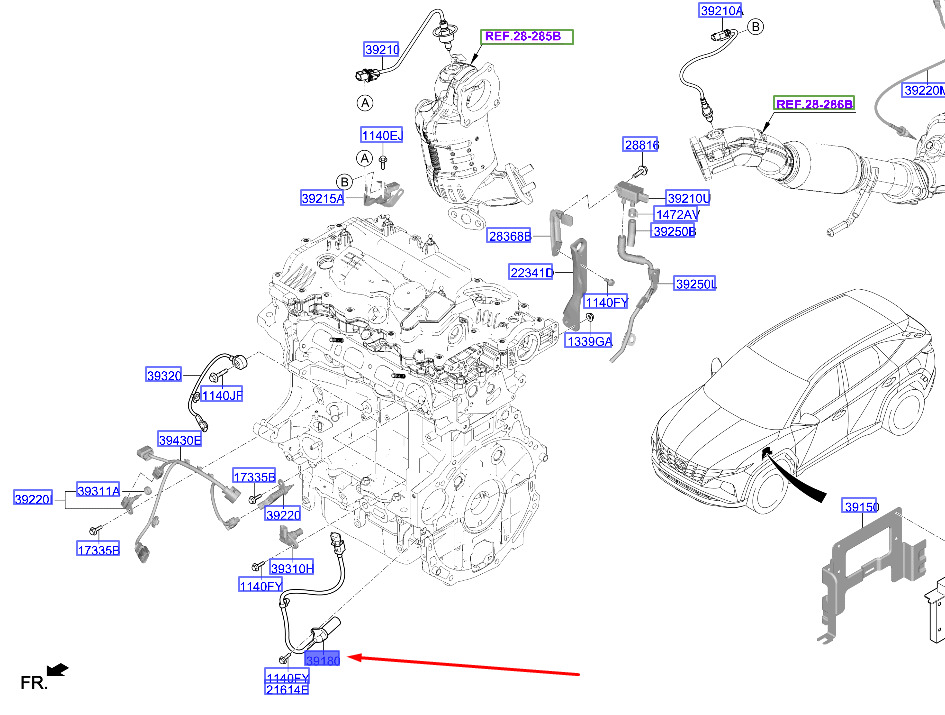Click part label 22341D
945x715 pixels.
[531, 273]
